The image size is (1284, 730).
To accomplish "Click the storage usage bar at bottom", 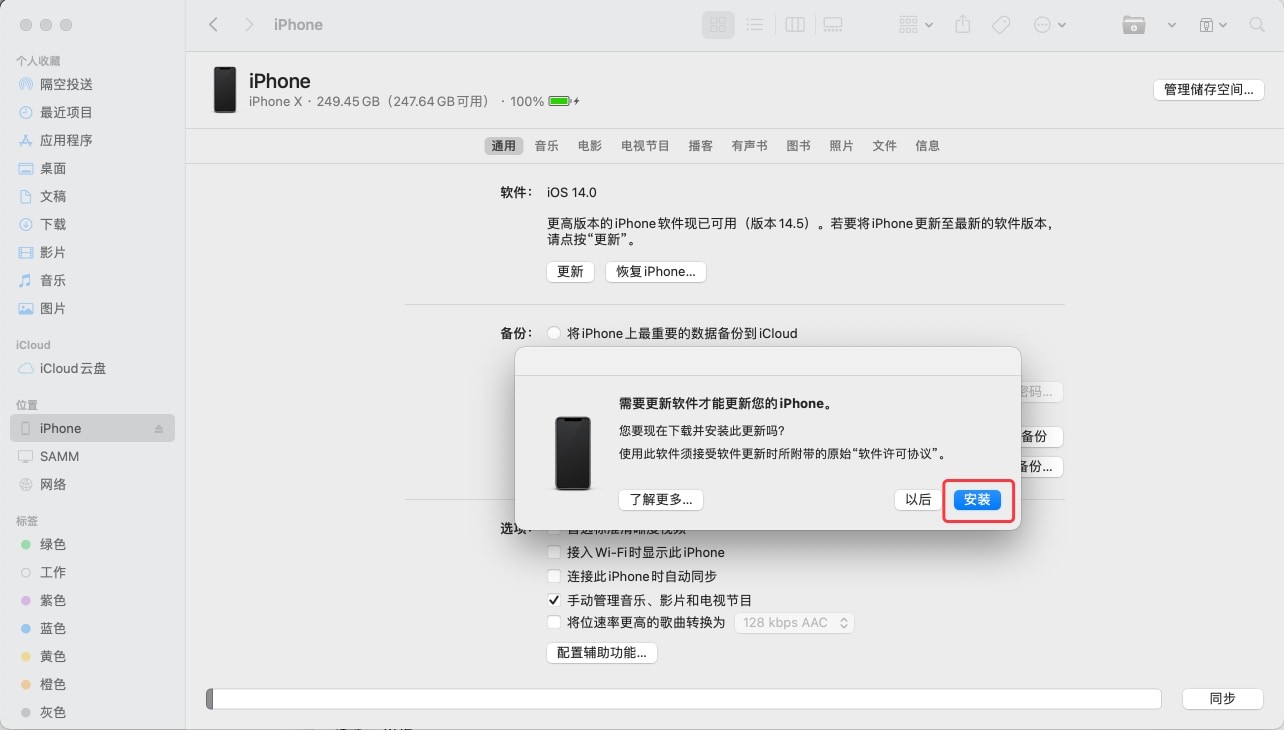I will (x=684, y=699).
